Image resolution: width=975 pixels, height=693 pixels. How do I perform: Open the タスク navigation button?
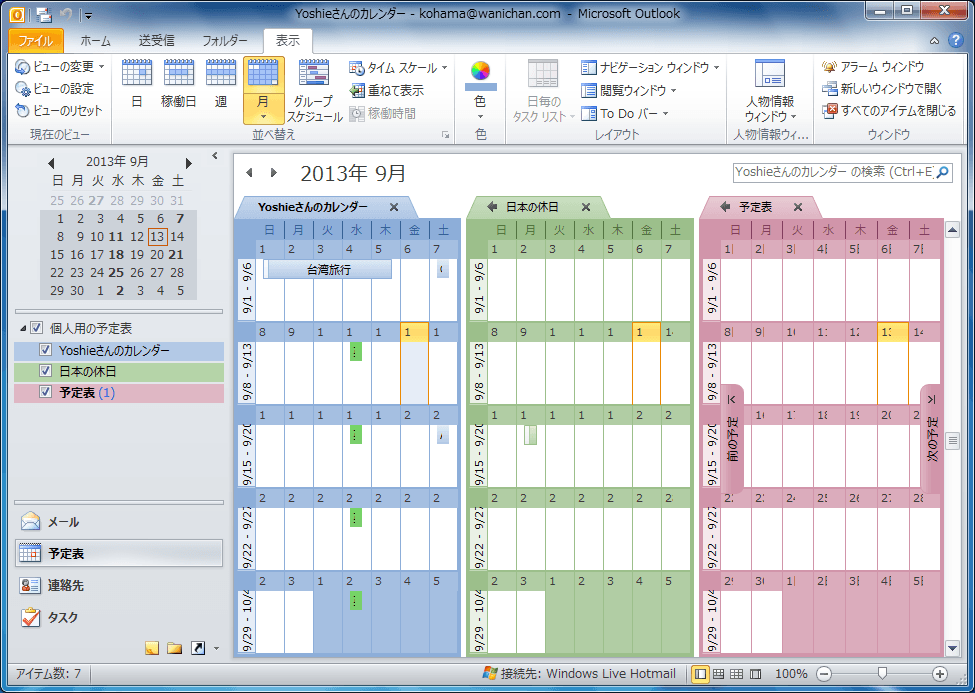coord(119,617)
